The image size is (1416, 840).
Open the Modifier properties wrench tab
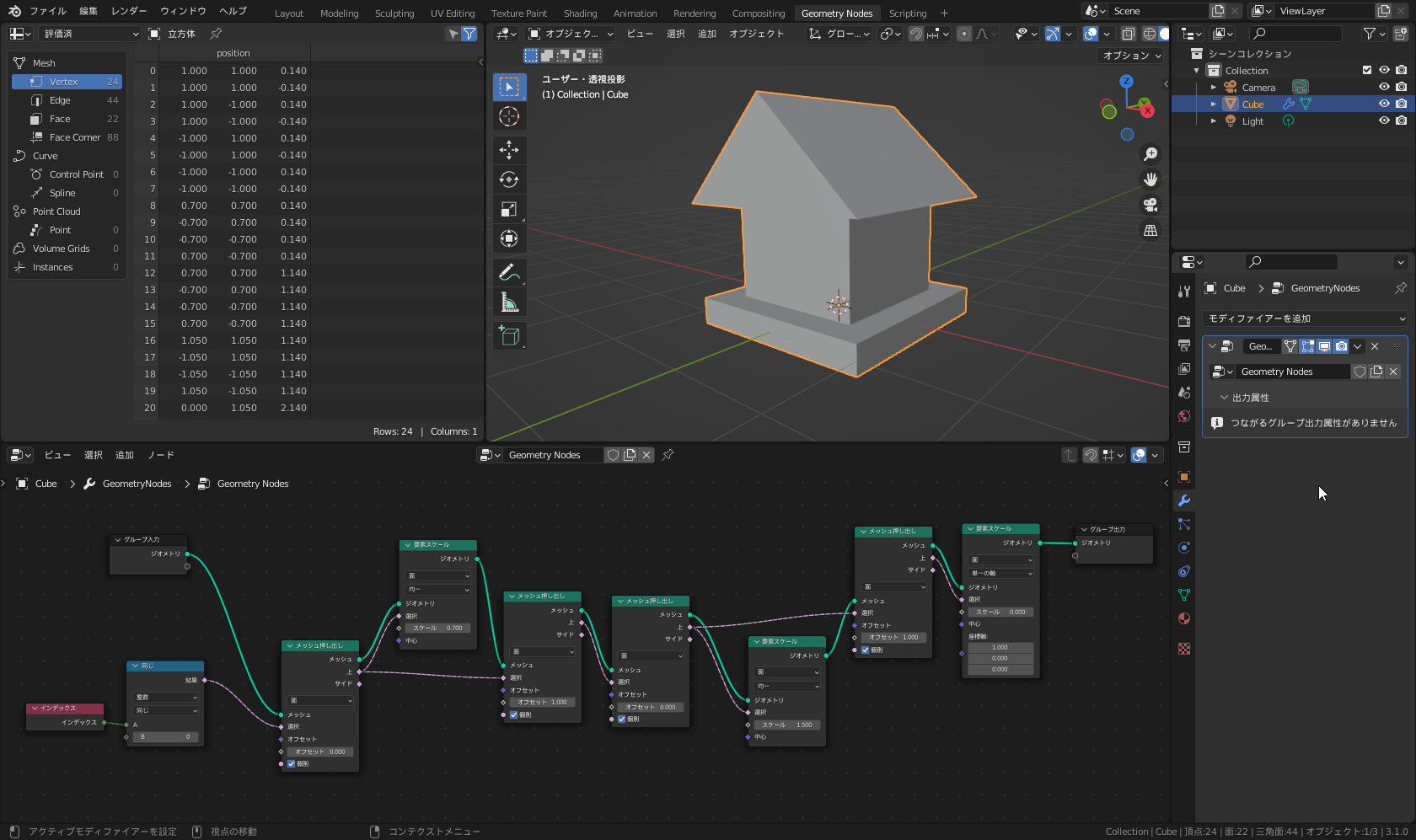click(1184, 500)
